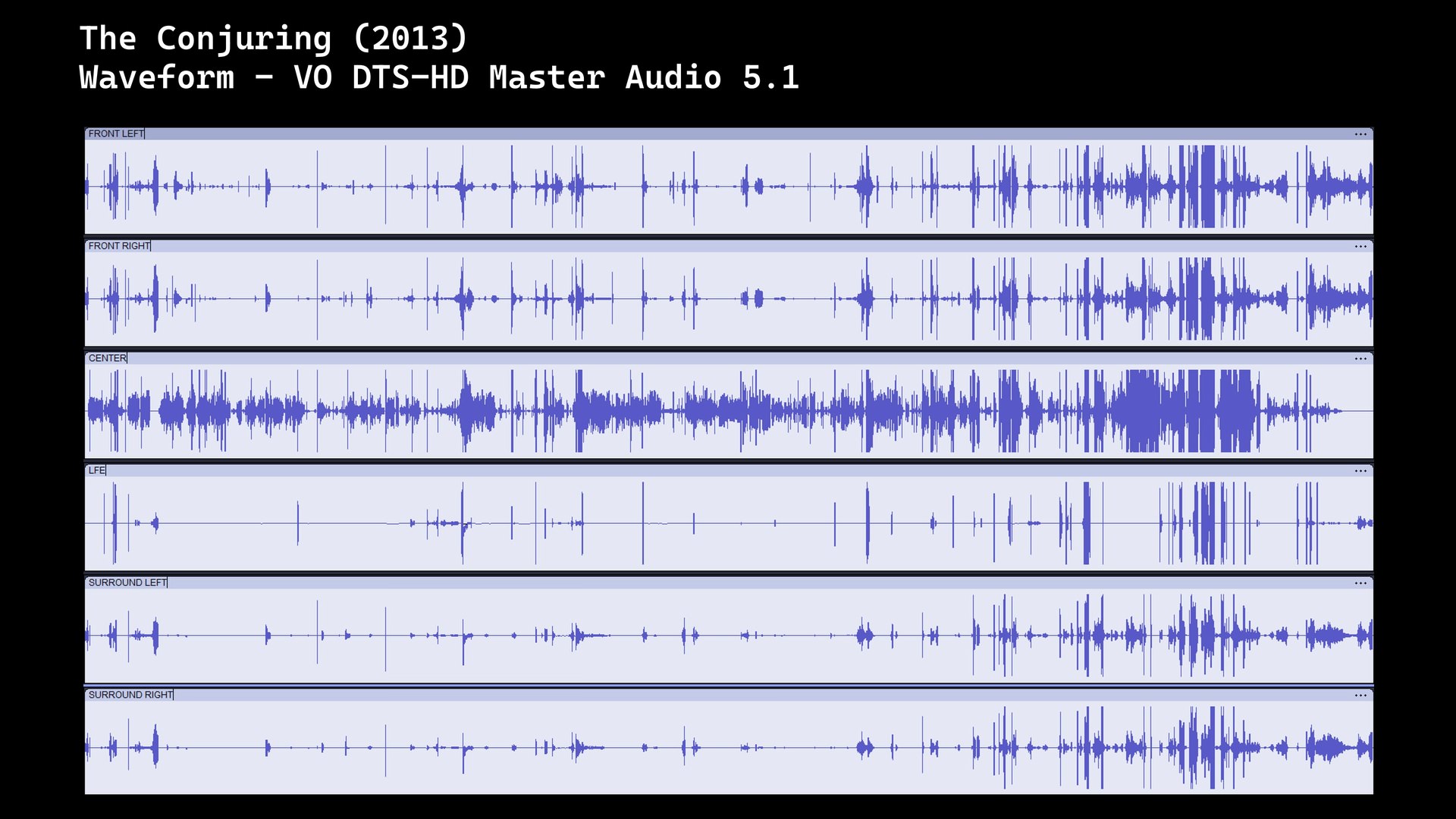Open the SURROUND LEFT track options menu

1360,583
